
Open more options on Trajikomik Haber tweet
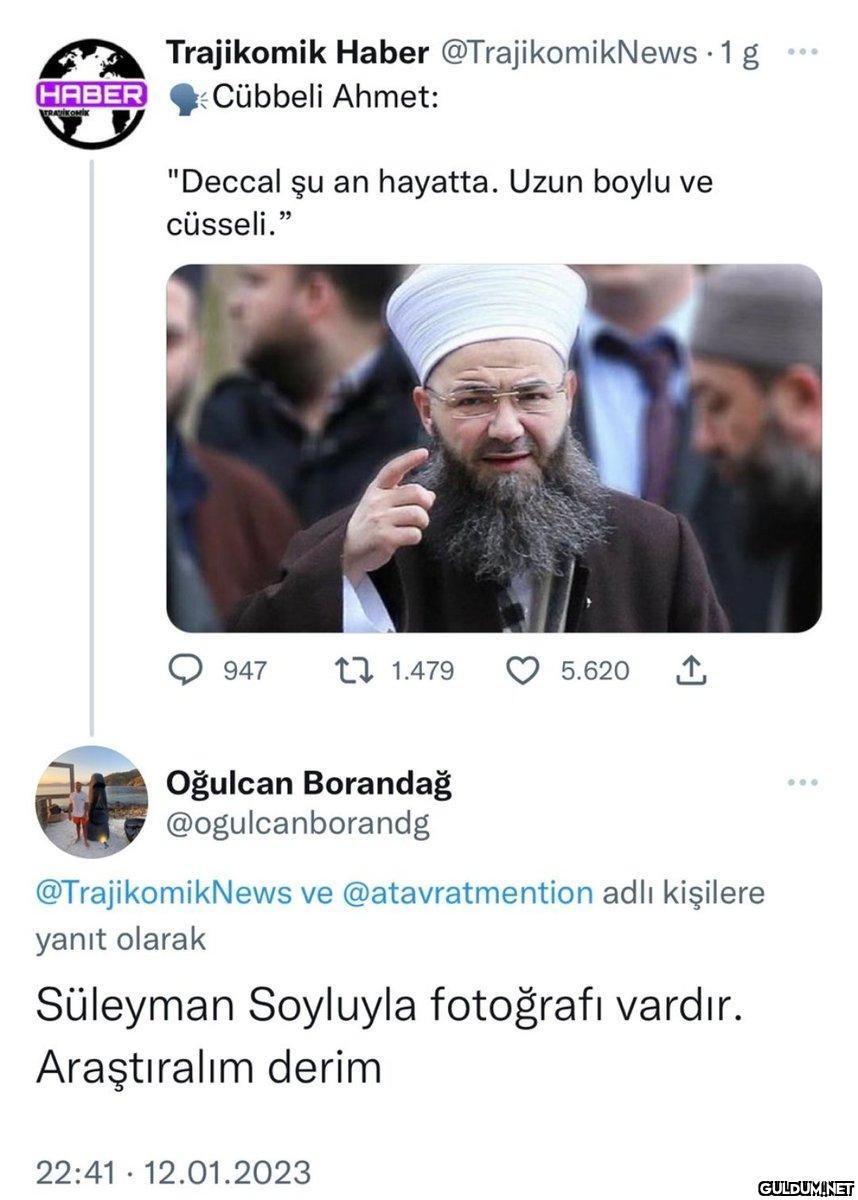803,52
